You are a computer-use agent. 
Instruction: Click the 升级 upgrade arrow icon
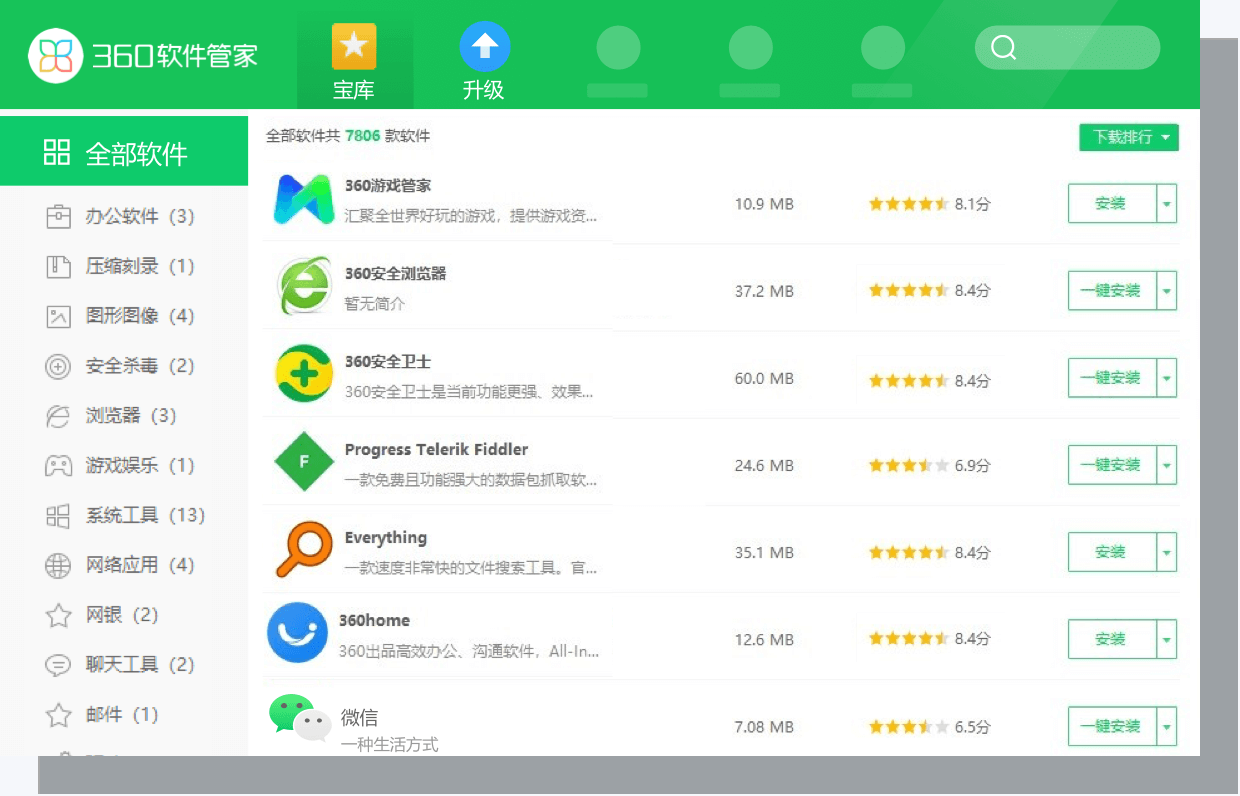tap(484, 44)
